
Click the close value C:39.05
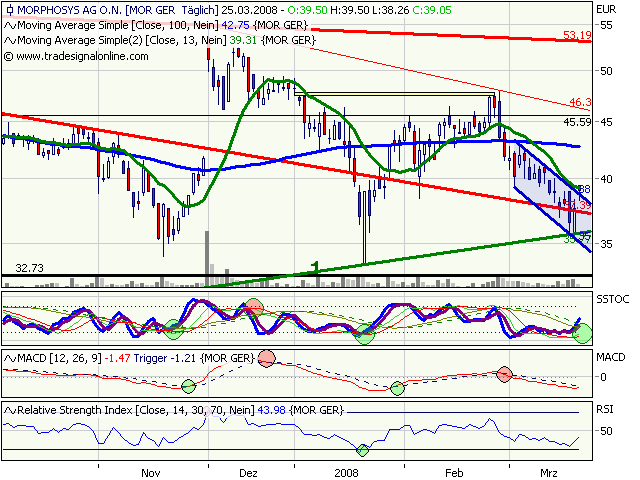coord(432,10)
